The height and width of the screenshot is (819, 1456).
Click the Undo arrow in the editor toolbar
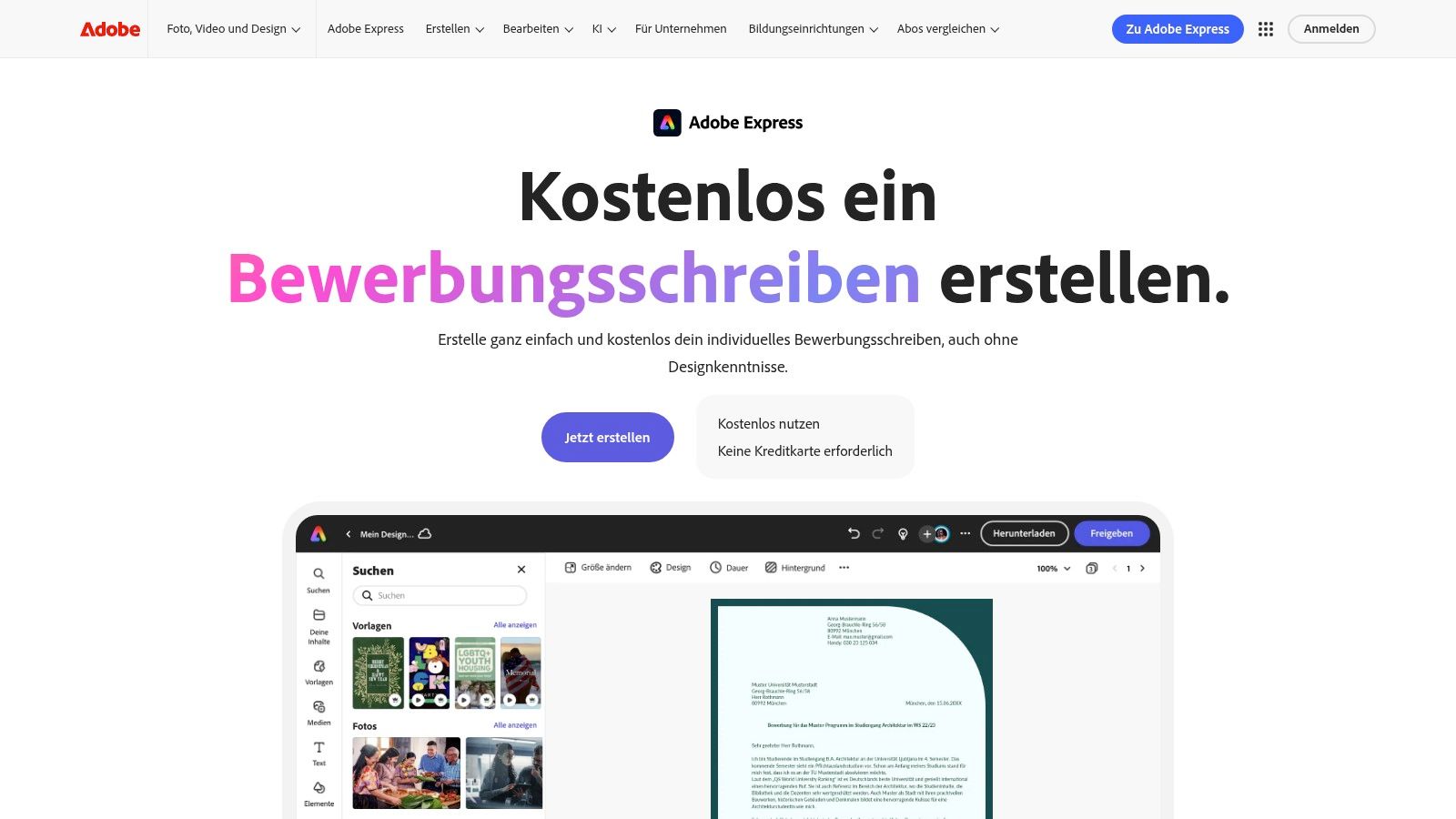[x=853, y=533]
